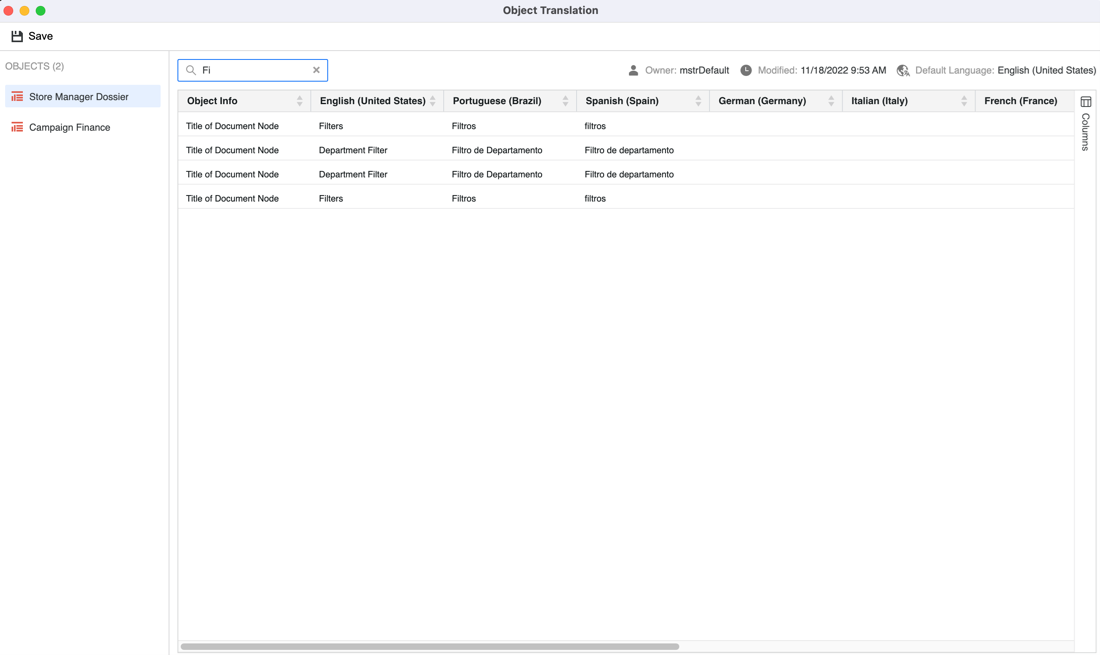Image resolution: width=1100 pixels, height=655 pixels.
Task: Click the Save disk icon
Action: pyautogui.click(x=17, y=36)
